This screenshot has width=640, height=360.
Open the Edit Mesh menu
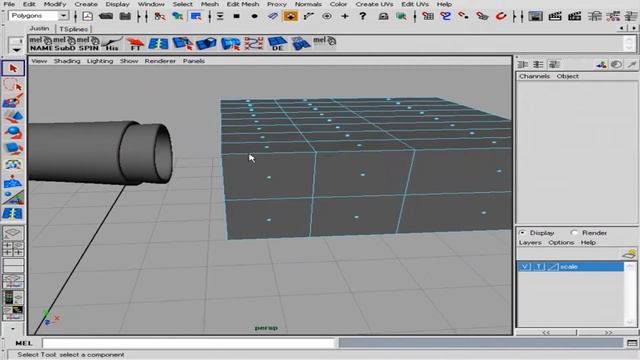click(243, 4)
